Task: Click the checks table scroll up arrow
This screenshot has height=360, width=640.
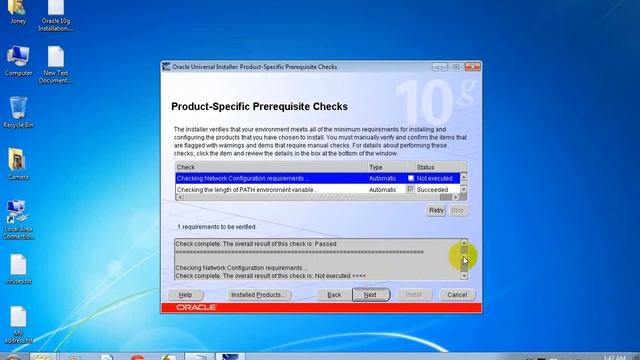Action: 464,177
